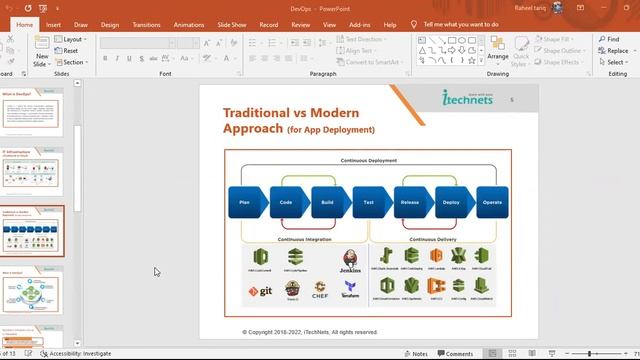
Task: Open the Review tab
Action: pos(301,25)
